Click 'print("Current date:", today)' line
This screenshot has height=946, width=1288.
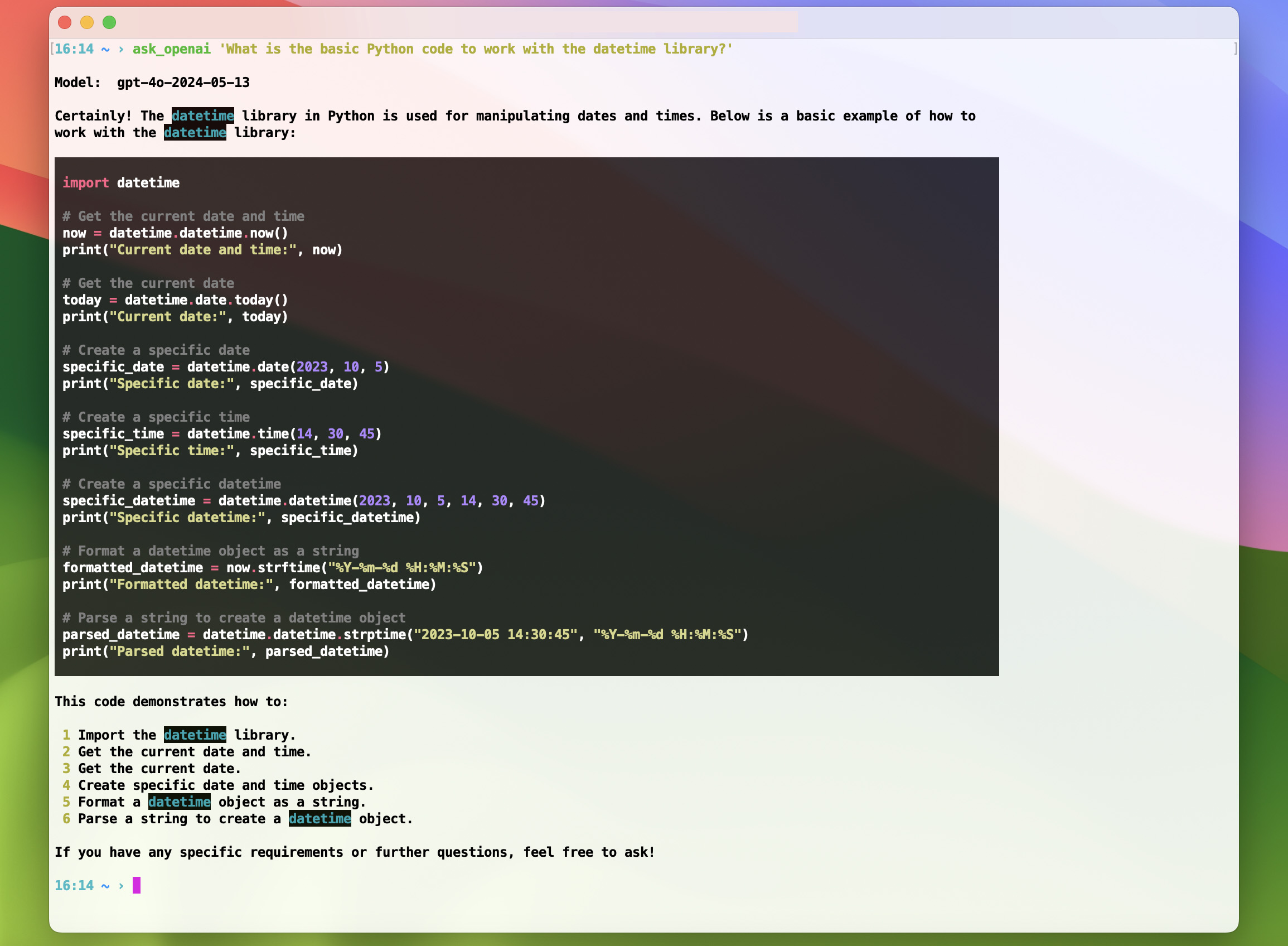[x=175, y=317]
